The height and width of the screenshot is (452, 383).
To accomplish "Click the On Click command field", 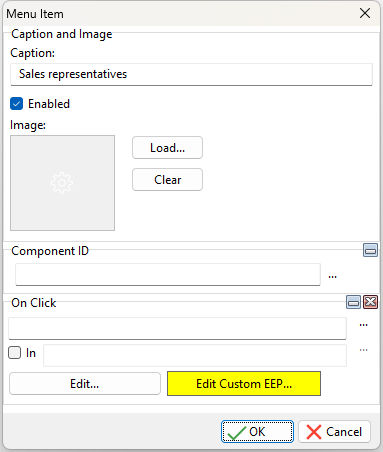I will (177, 328).
